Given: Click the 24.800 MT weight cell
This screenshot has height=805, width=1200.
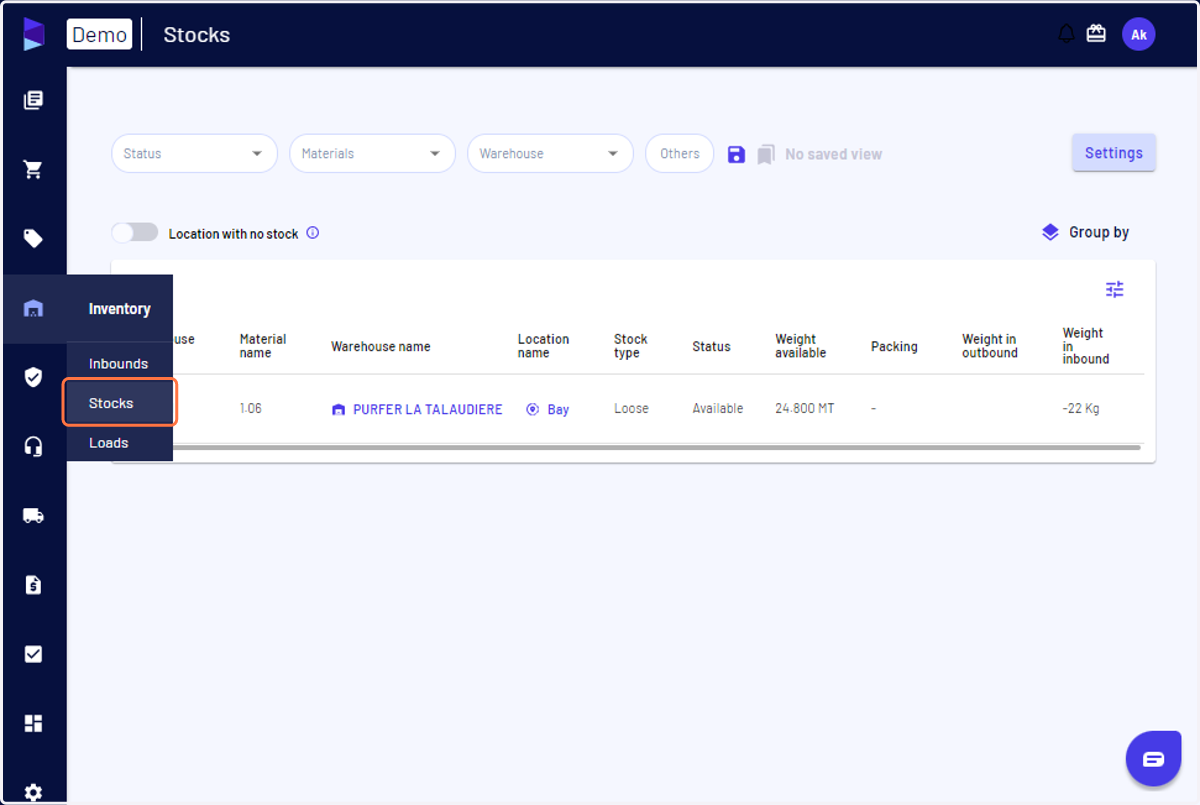Looking at the screenshot, I should click(804, 409).
